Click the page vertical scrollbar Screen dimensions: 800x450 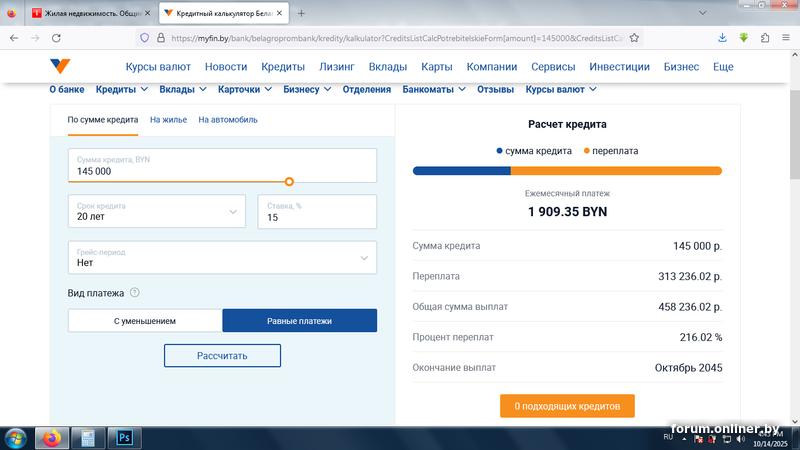[795, 134]
